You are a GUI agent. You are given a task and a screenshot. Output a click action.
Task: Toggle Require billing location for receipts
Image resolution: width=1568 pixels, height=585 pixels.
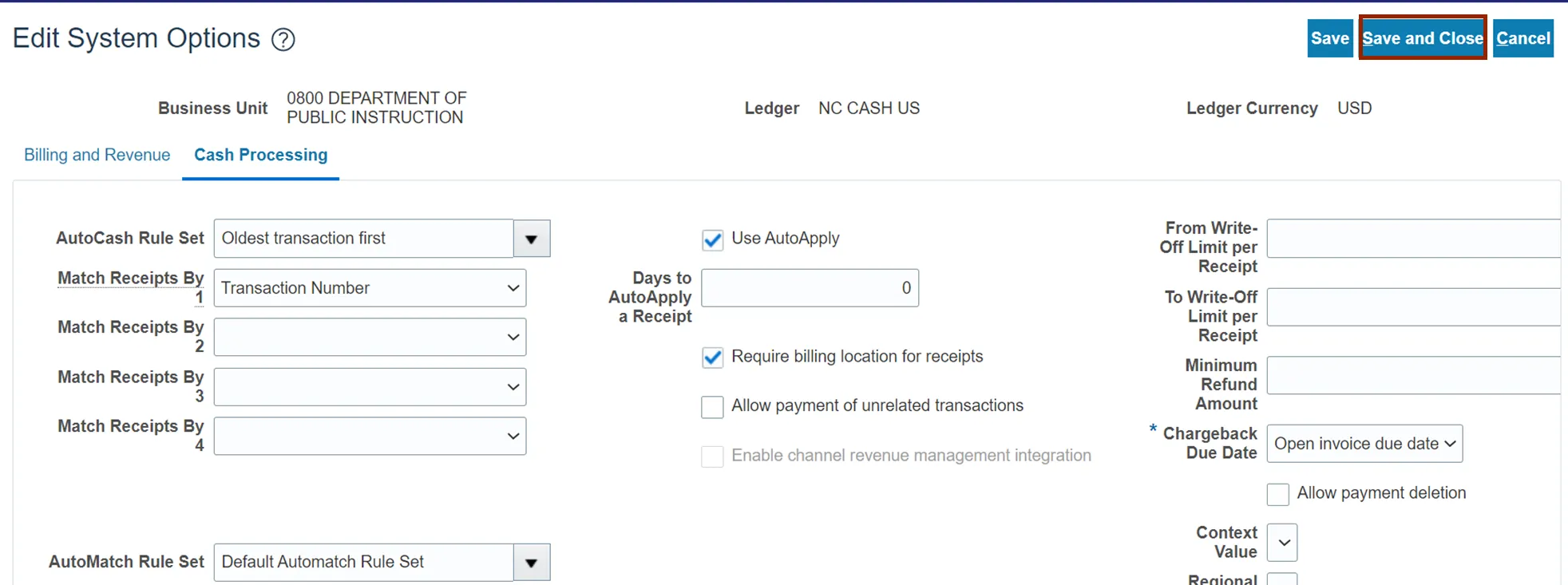pos(712,358)
